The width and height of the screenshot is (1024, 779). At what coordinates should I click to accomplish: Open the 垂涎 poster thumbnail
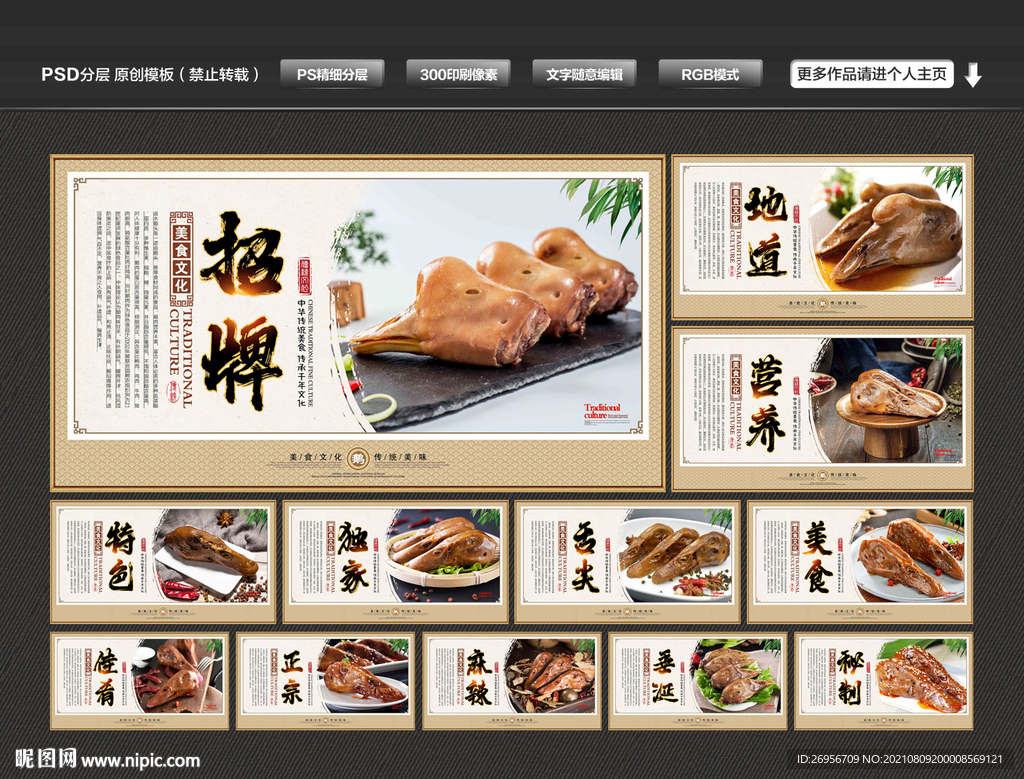tap(697, 681)
